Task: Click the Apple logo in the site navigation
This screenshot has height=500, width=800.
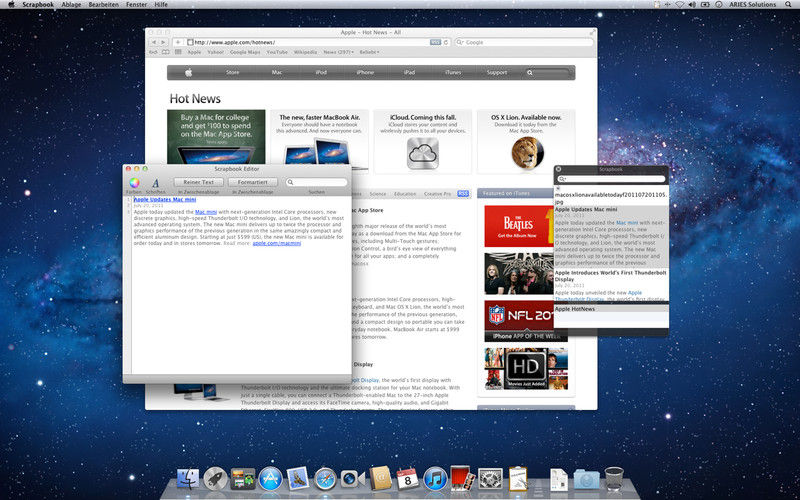Action: tap(188, 72)
